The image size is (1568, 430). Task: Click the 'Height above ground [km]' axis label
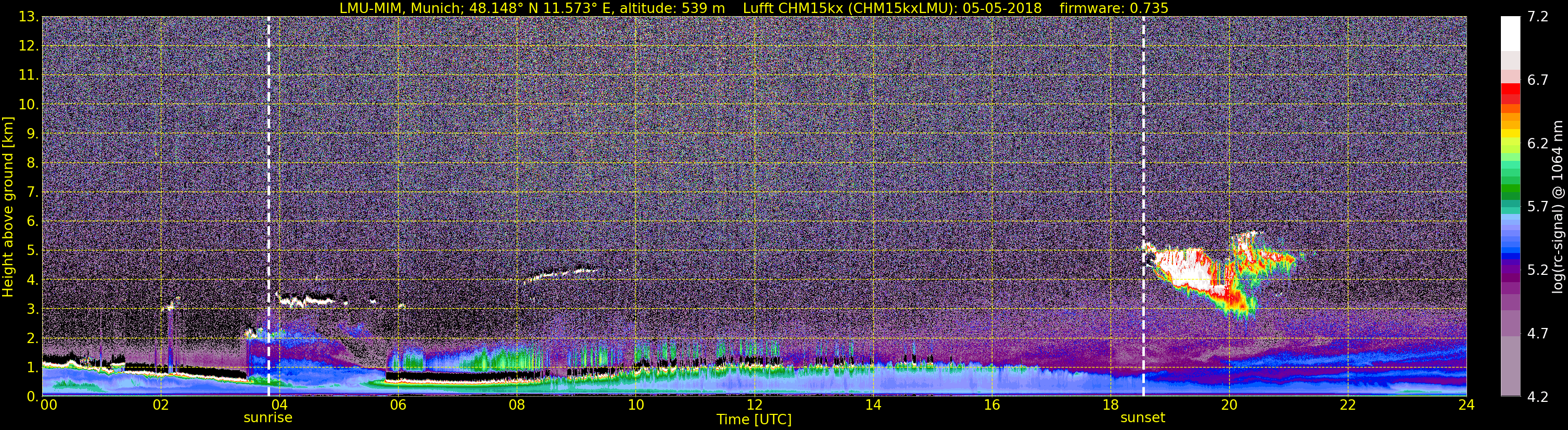[x=8, y=207]
